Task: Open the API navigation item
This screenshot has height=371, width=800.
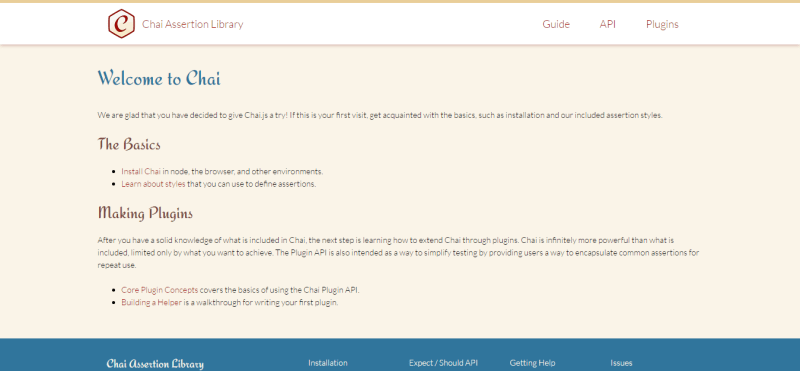Action: [607, 24]
